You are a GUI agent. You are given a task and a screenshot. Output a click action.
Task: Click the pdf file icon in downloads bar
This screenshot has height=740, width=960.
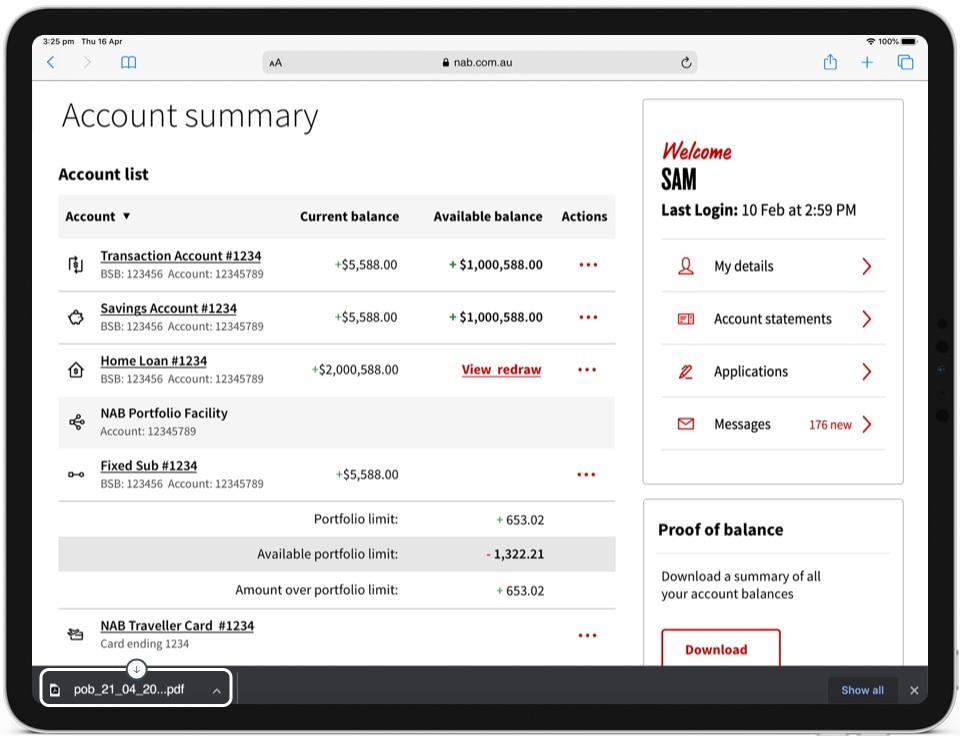pyautogui.click(x=54, y=690)
